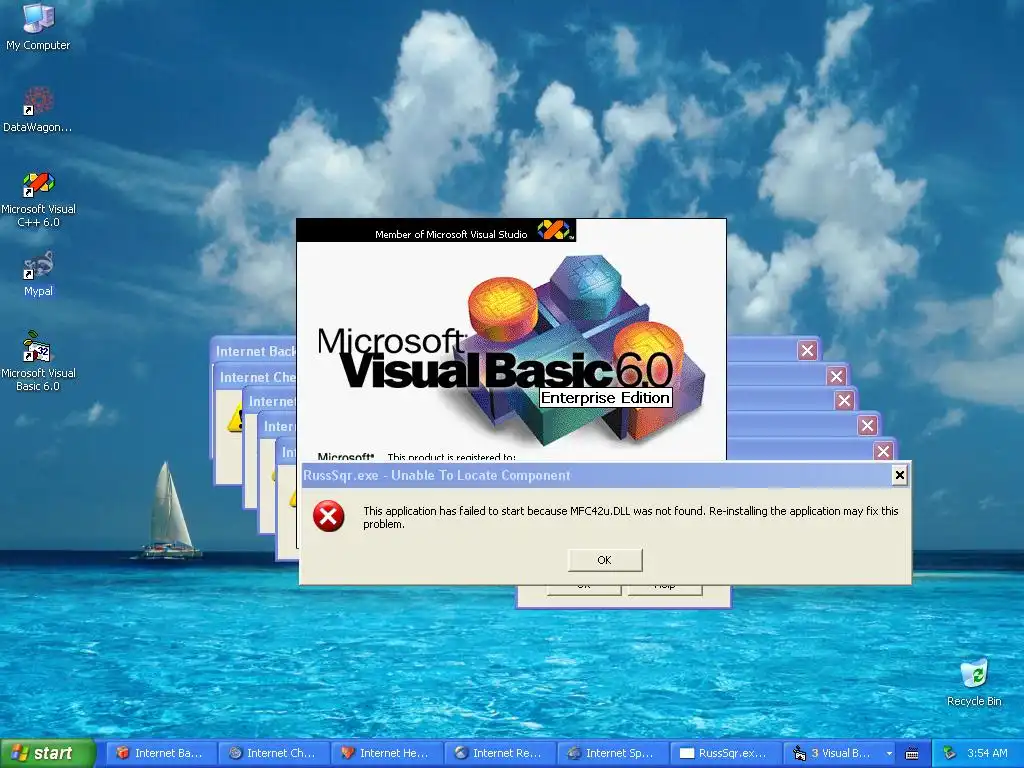Select the DataWagon desktop shortcut
Image resolution: width=1024 pixels, height=768 pixels.
click(x=38, y=110)
